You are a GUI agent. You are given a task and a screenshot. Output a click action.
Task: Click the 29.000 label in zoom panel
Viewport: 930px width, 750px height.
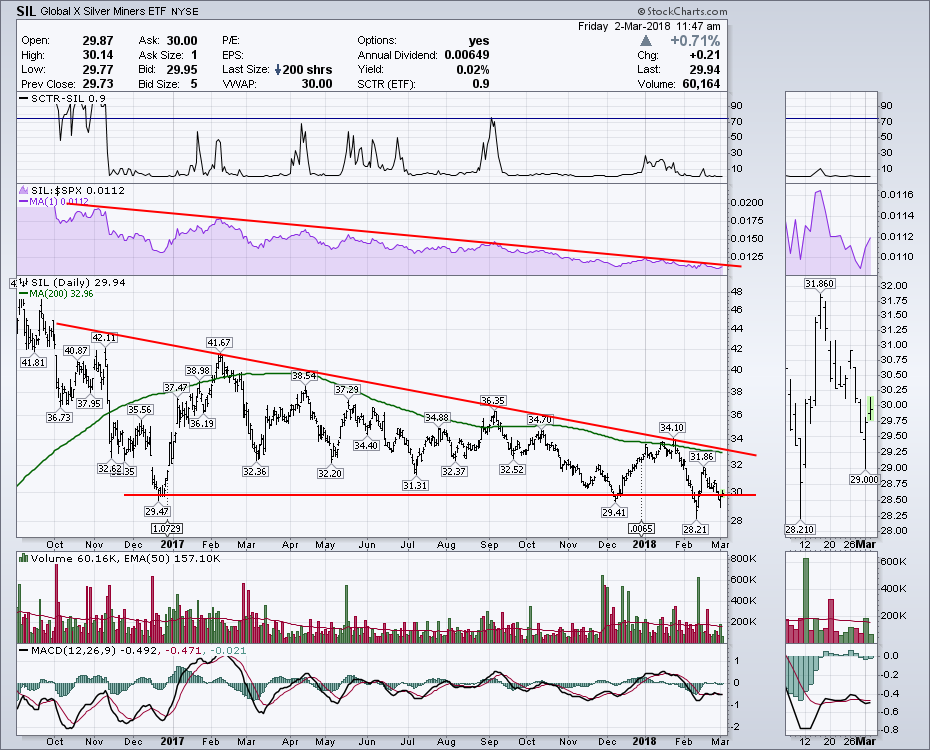[863, 480]
